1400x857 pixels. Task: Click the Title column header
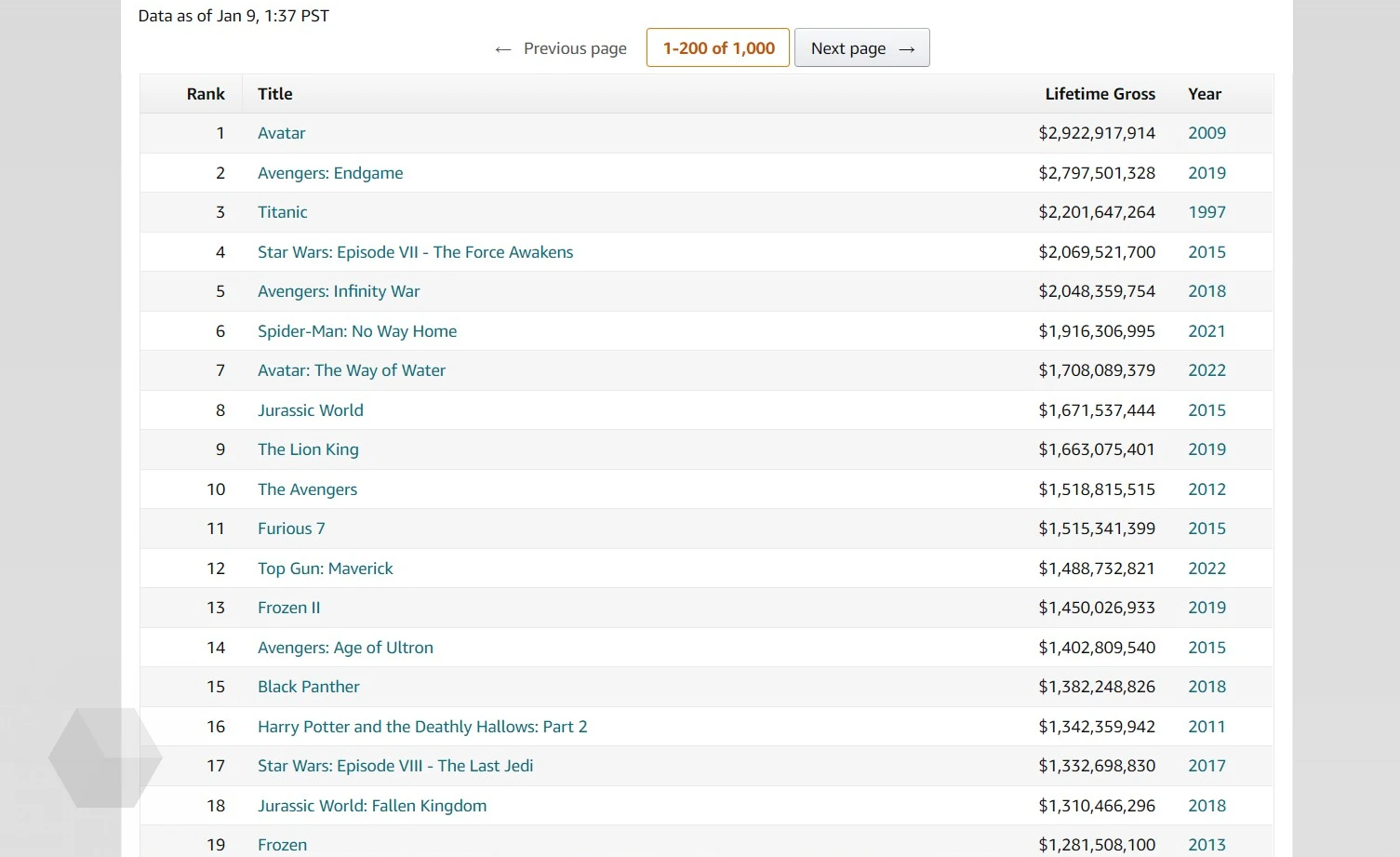(275, 94)
